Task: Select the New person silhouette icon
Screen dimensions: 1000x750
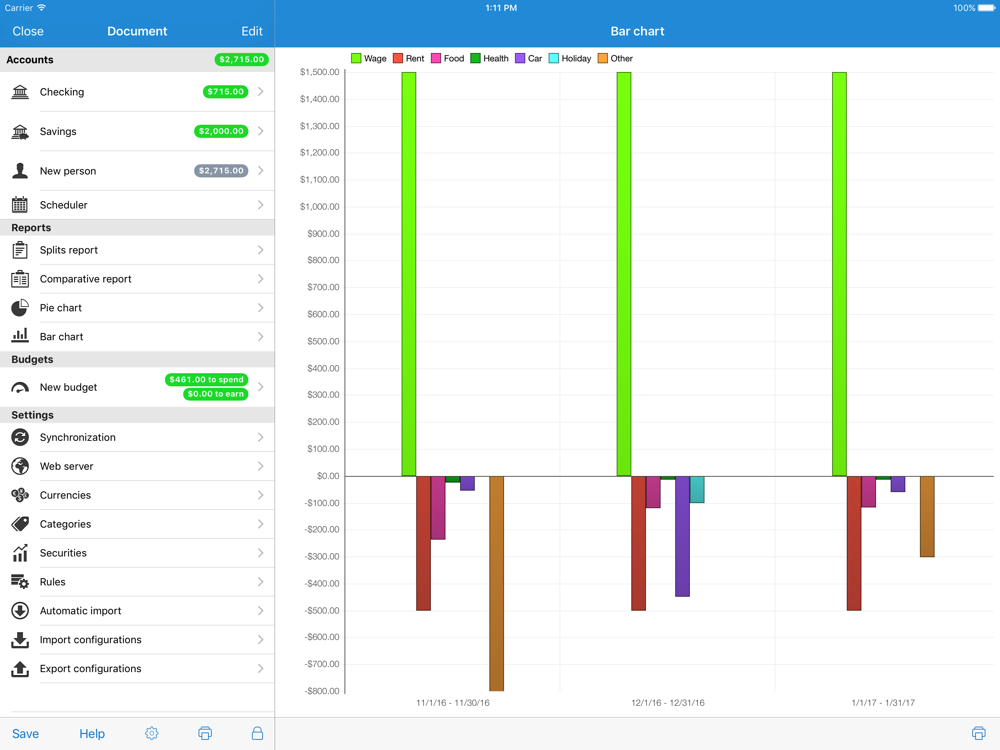Action: pos(20,171)
